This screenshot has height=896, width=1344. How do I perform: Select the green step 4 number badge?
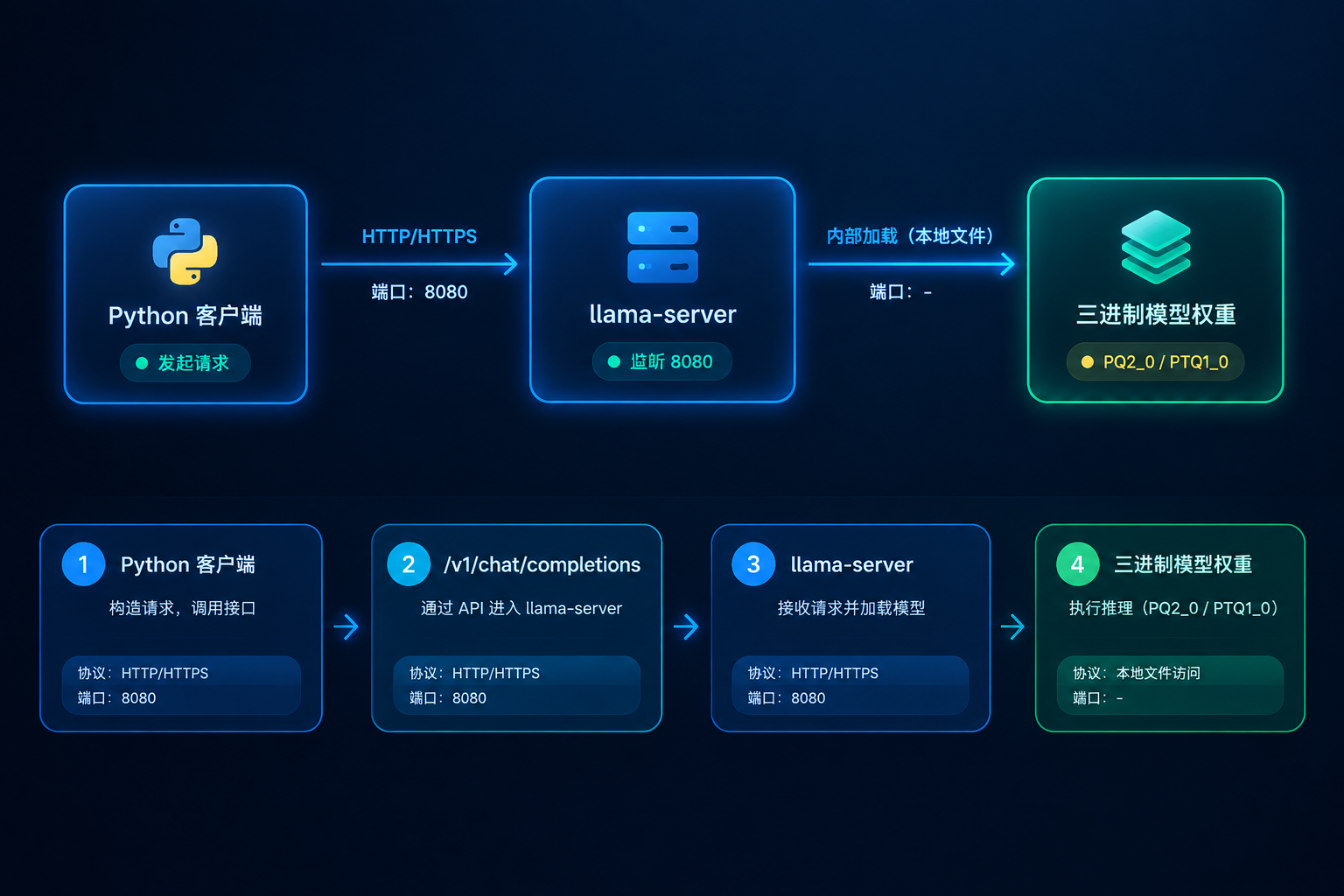[1078, 564]
